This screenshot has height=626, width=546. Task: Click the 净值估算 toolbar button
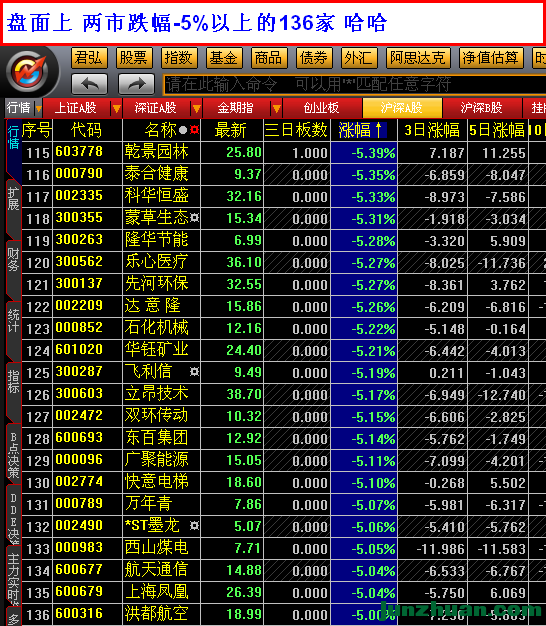[491, 58]
